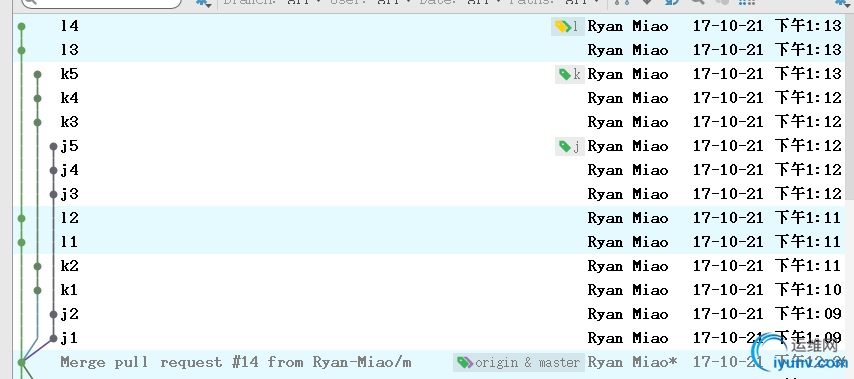Click the graph node dot for commit l2

coord(21,218)
